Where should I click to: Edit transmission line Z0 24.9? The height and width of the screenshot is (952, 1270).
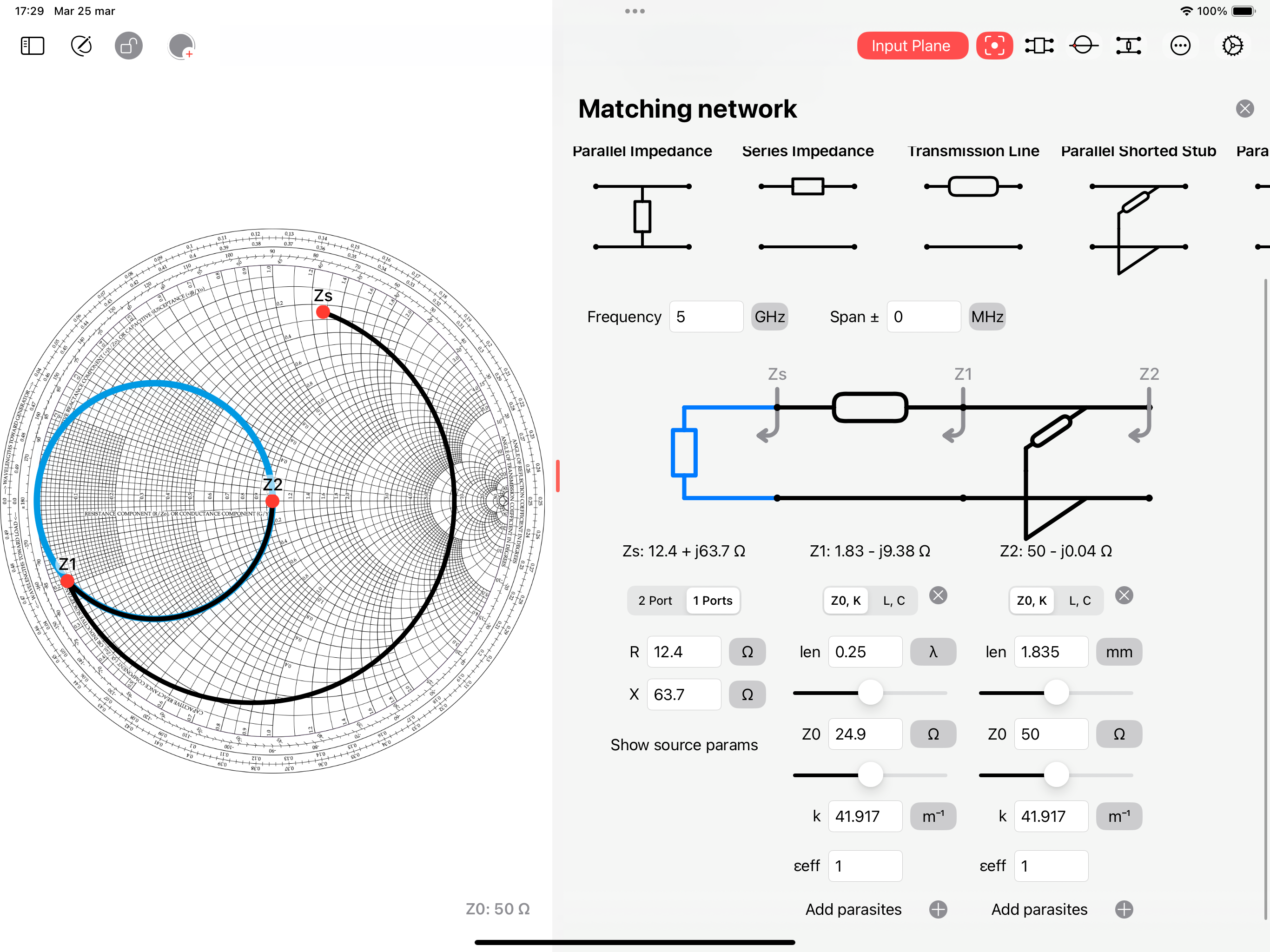point(865,734)
